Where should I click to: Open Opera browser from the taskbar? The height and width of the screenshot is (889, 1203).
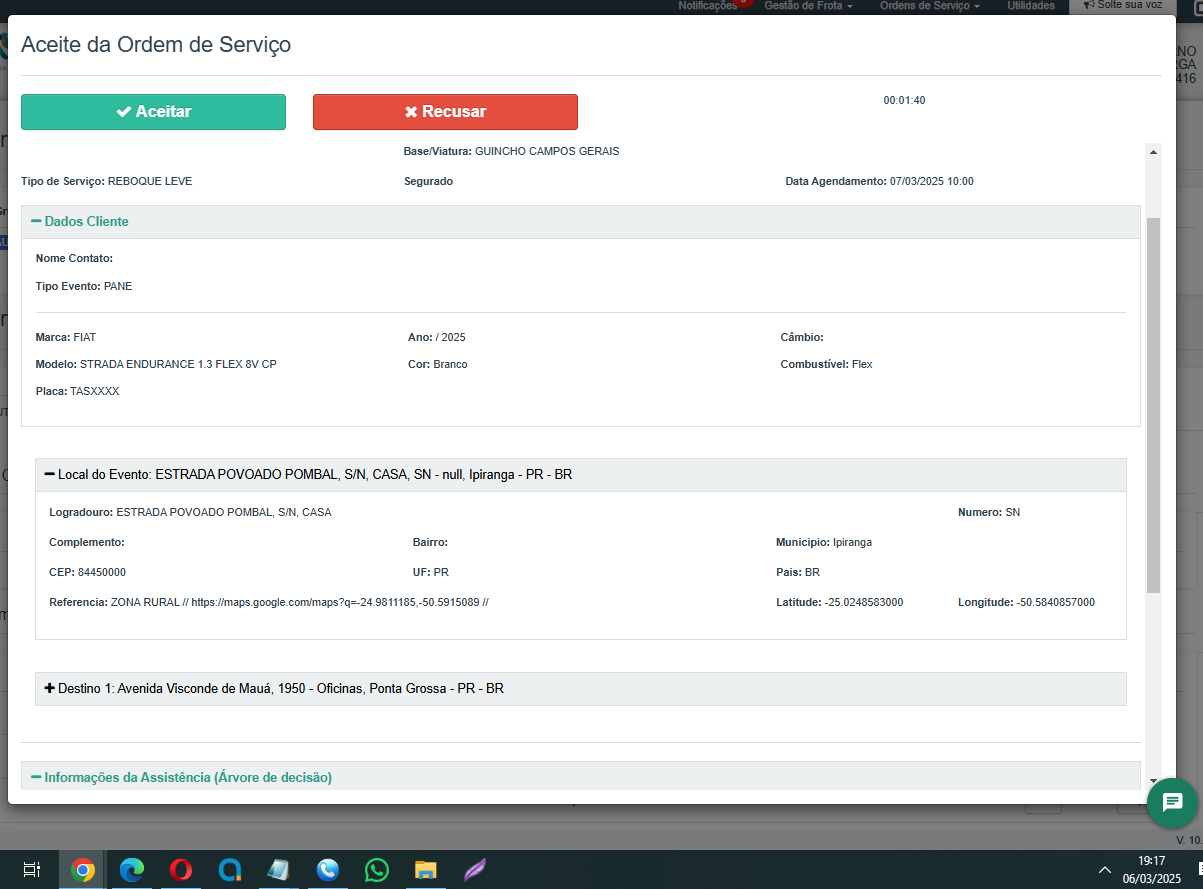tap(181, 870)
